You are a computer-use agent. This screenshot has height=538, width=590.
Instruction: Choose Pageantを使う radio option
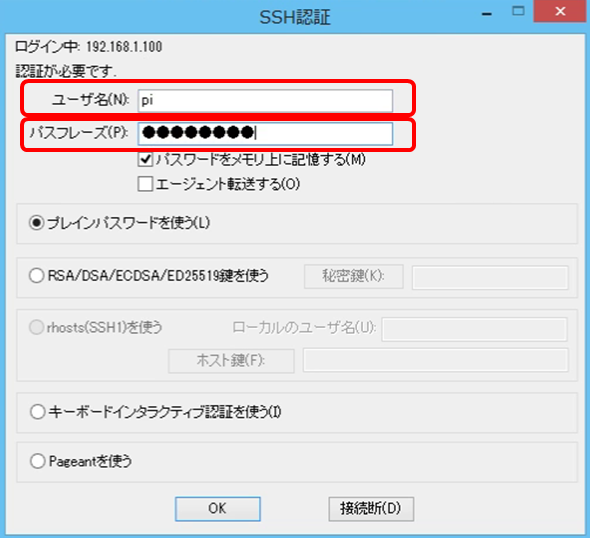coord(37,461)
